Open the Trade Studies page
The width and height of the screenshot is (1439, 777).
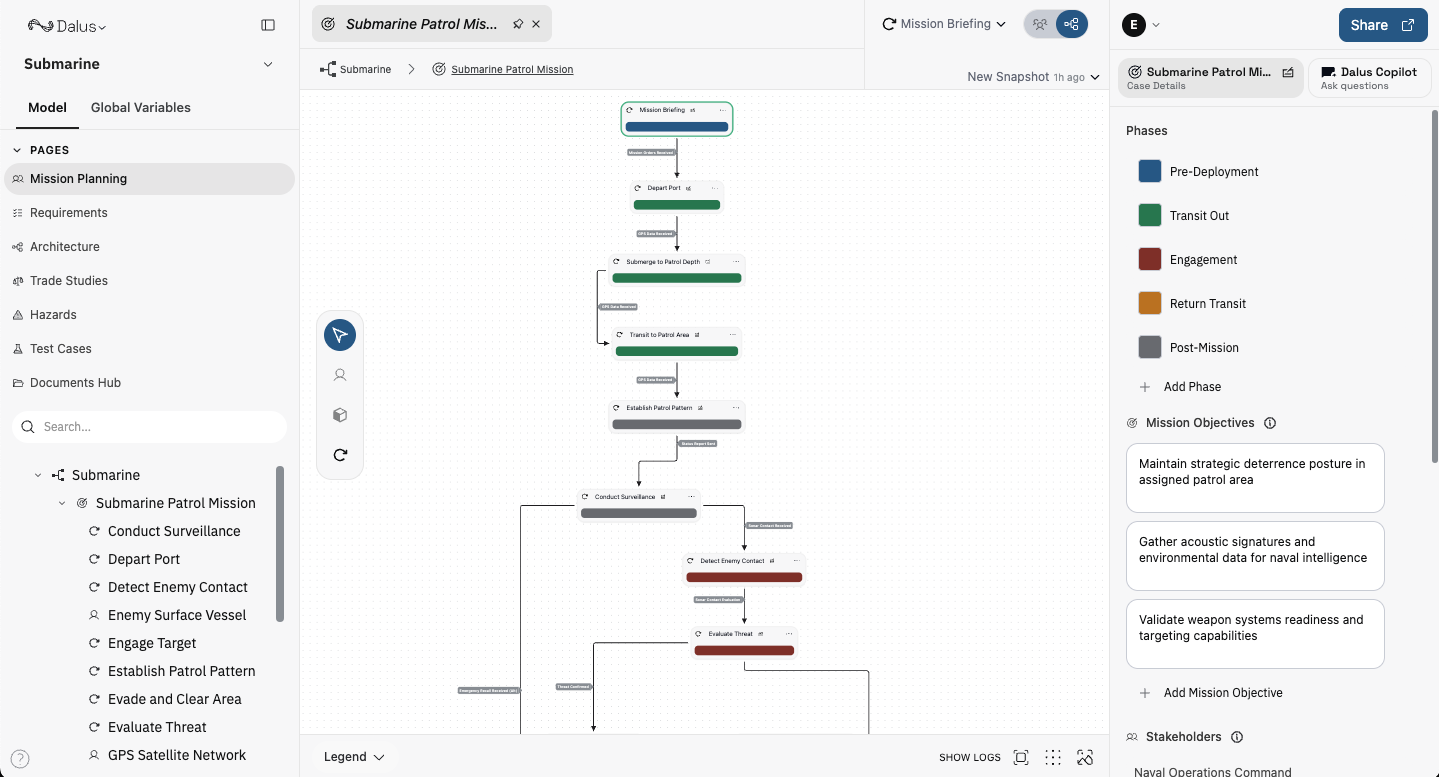click(x=69, y=281)
